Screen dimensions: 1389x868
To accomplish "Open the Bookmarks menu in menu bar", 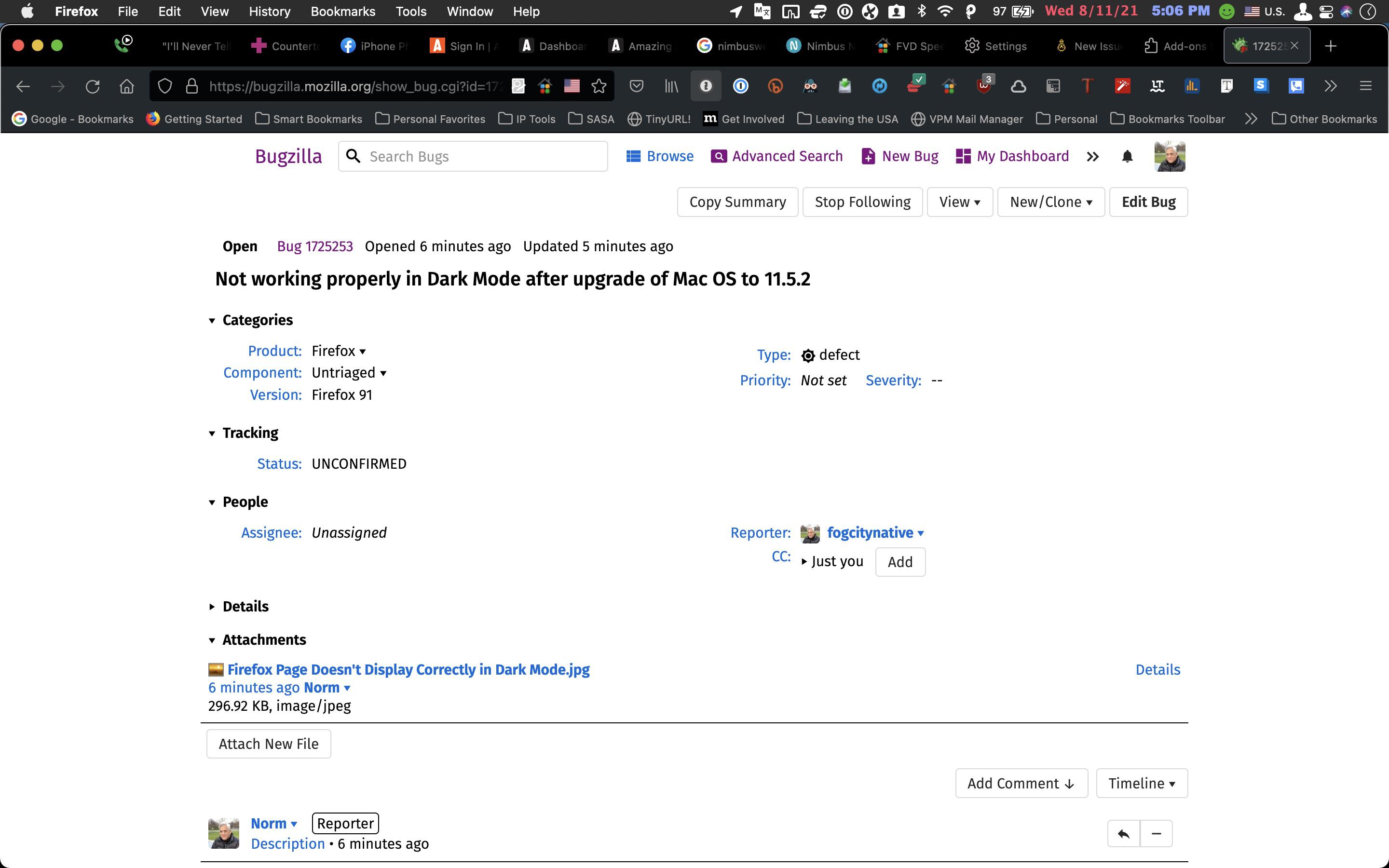I will [x=342, y=12].
